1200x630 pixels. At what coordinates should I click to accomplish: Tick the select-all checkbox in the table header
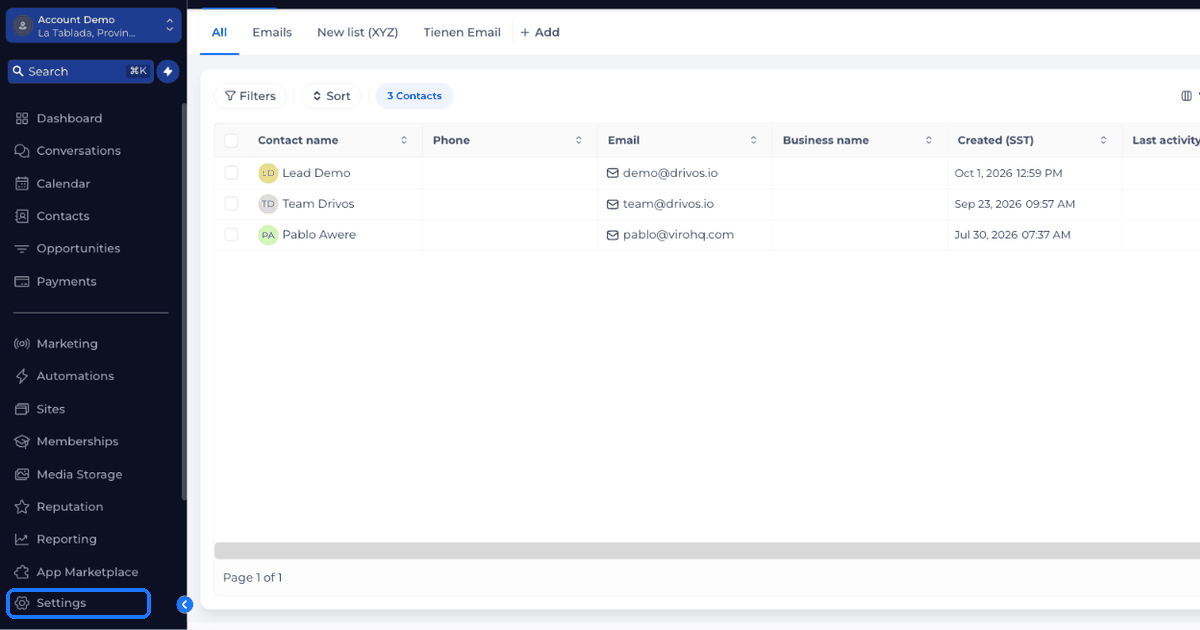point(232,140)
